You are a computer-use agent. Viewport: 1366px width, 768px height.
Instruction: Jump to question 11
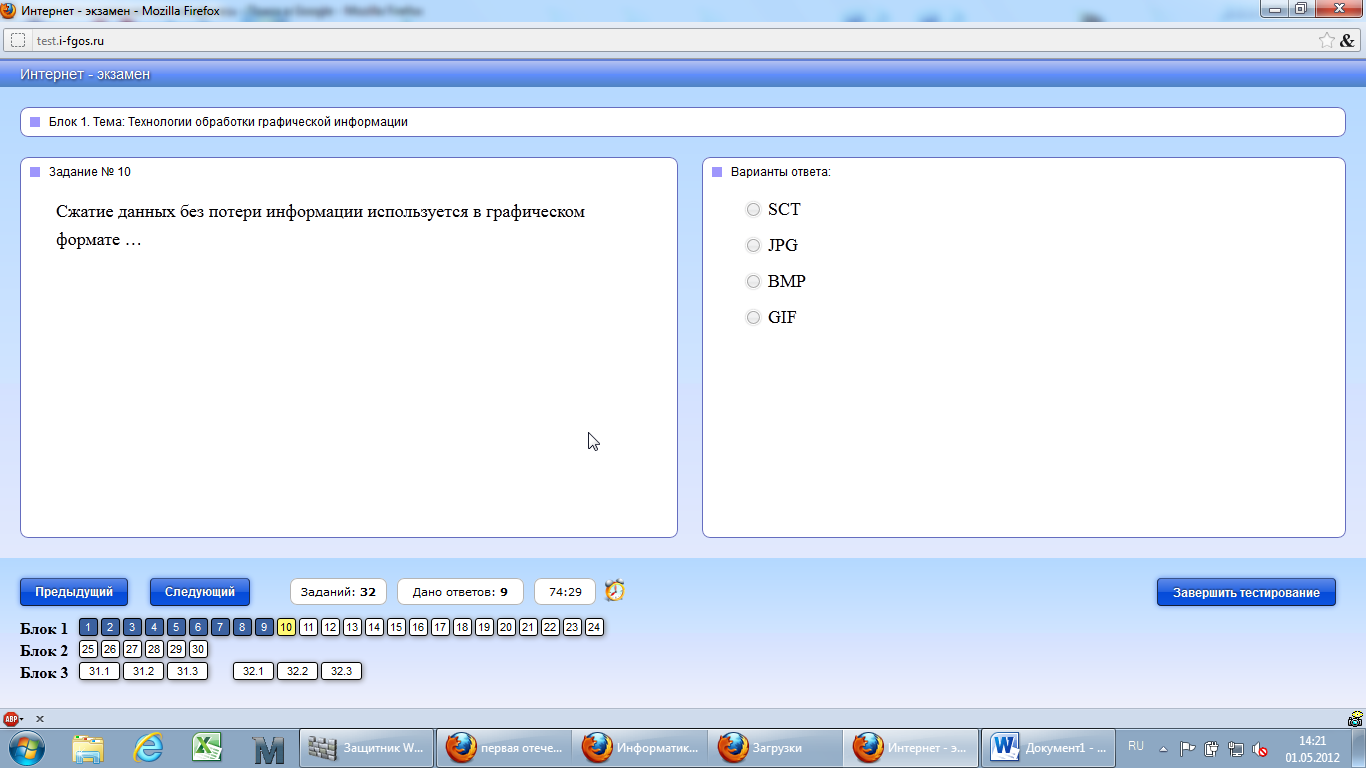point(308,628)
